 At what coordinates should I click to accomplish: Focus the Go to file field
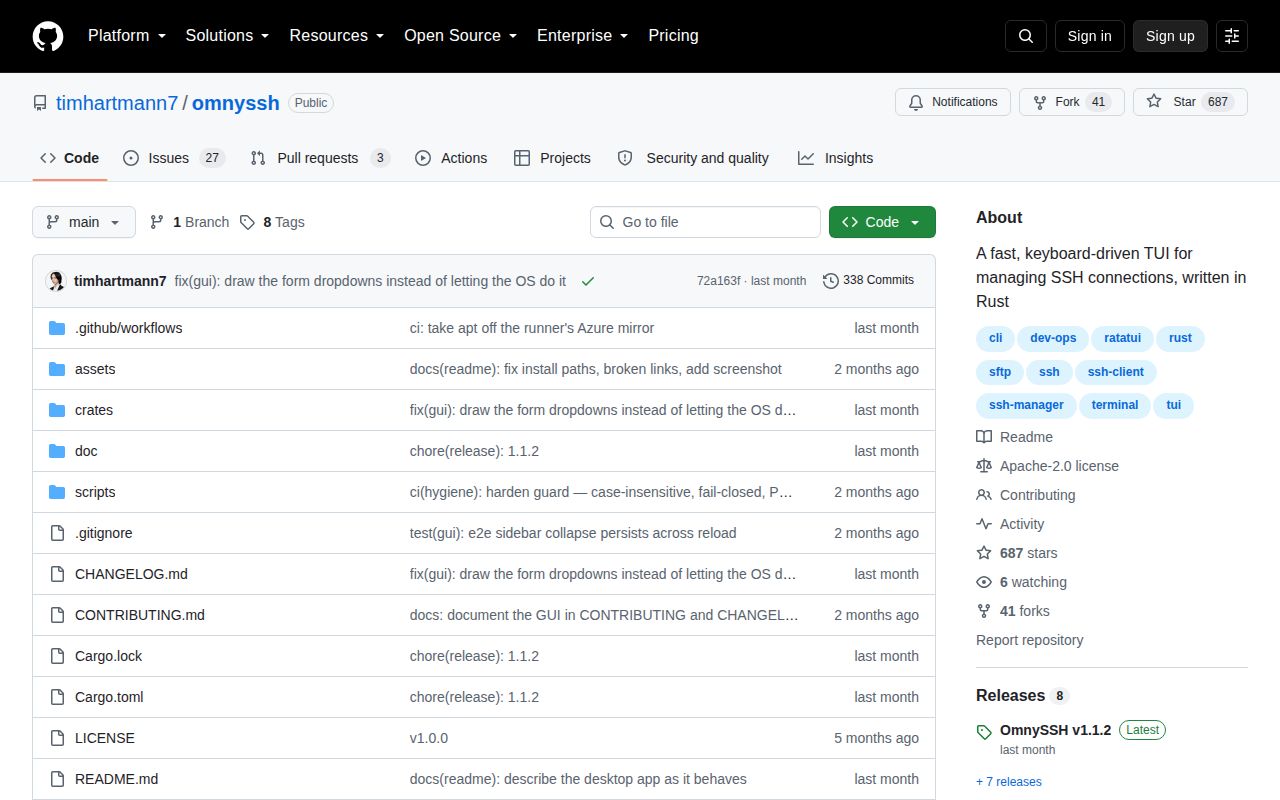pyautogui.click(x=705, y=222)
